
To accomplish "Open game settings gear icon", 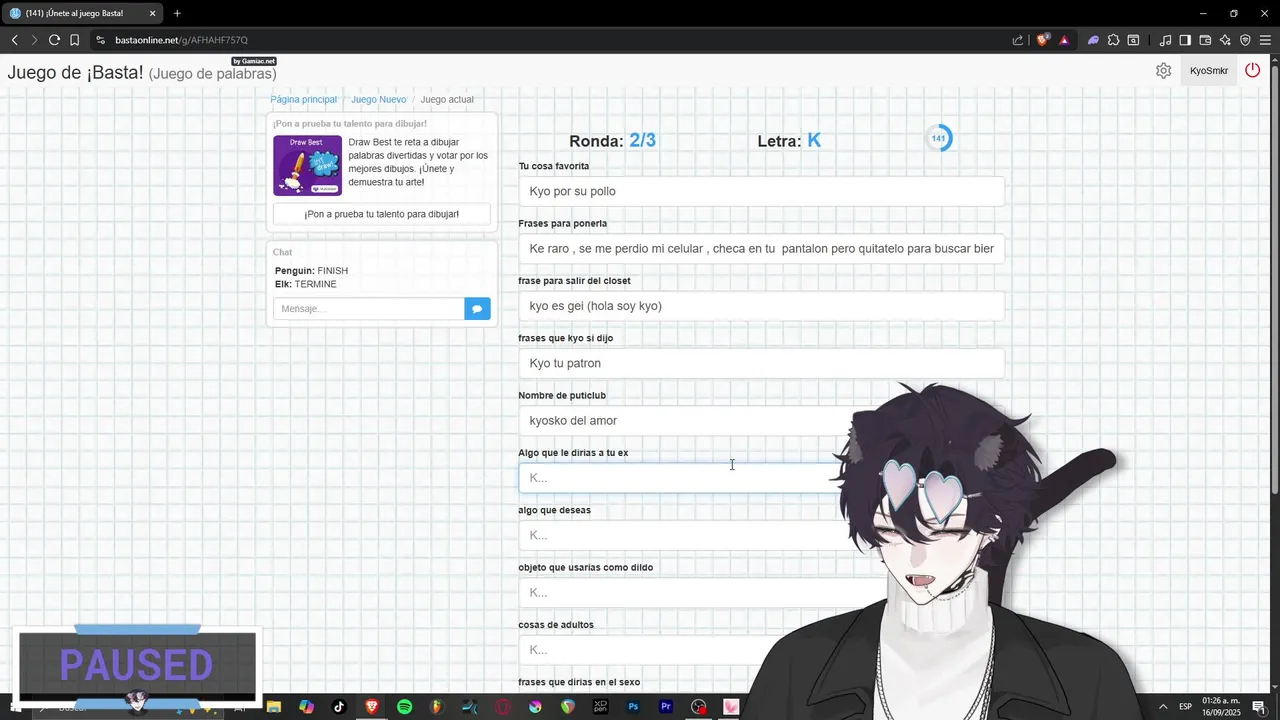I will (1163, 71).
